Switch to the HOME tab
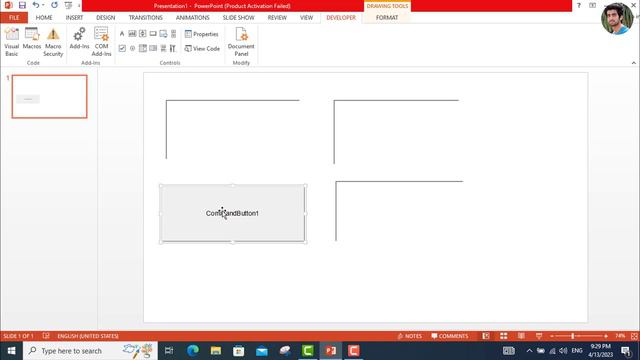Viewport: 640px width, 360px height. tap(44, 18)
